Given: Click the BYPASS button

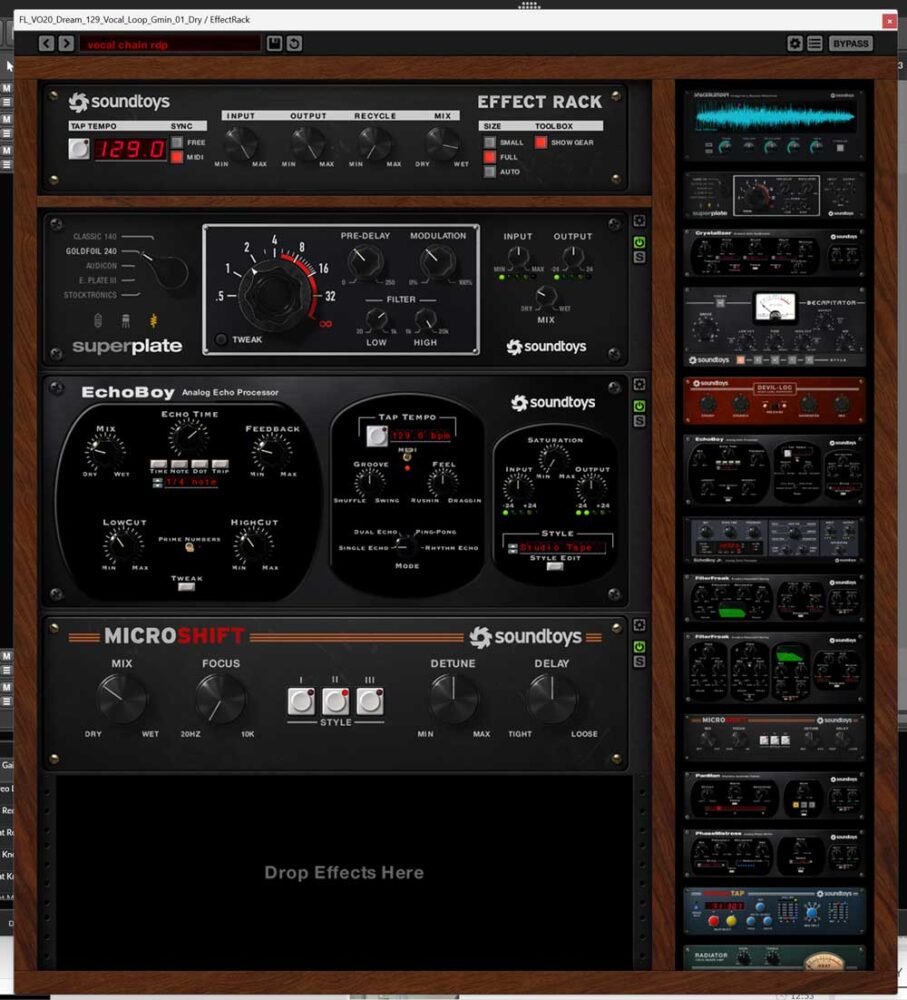Looking at the screenshot, I should 851,43.
